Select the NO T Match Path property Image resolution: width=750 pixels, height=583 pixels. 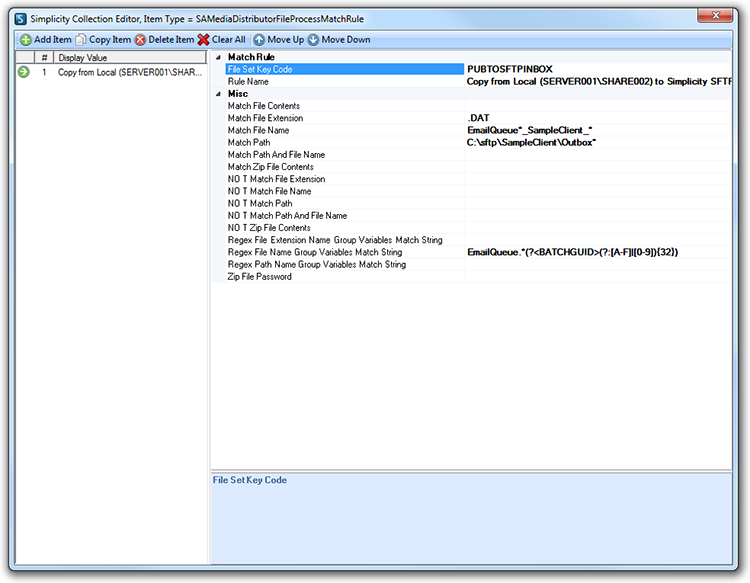(344, 204)
